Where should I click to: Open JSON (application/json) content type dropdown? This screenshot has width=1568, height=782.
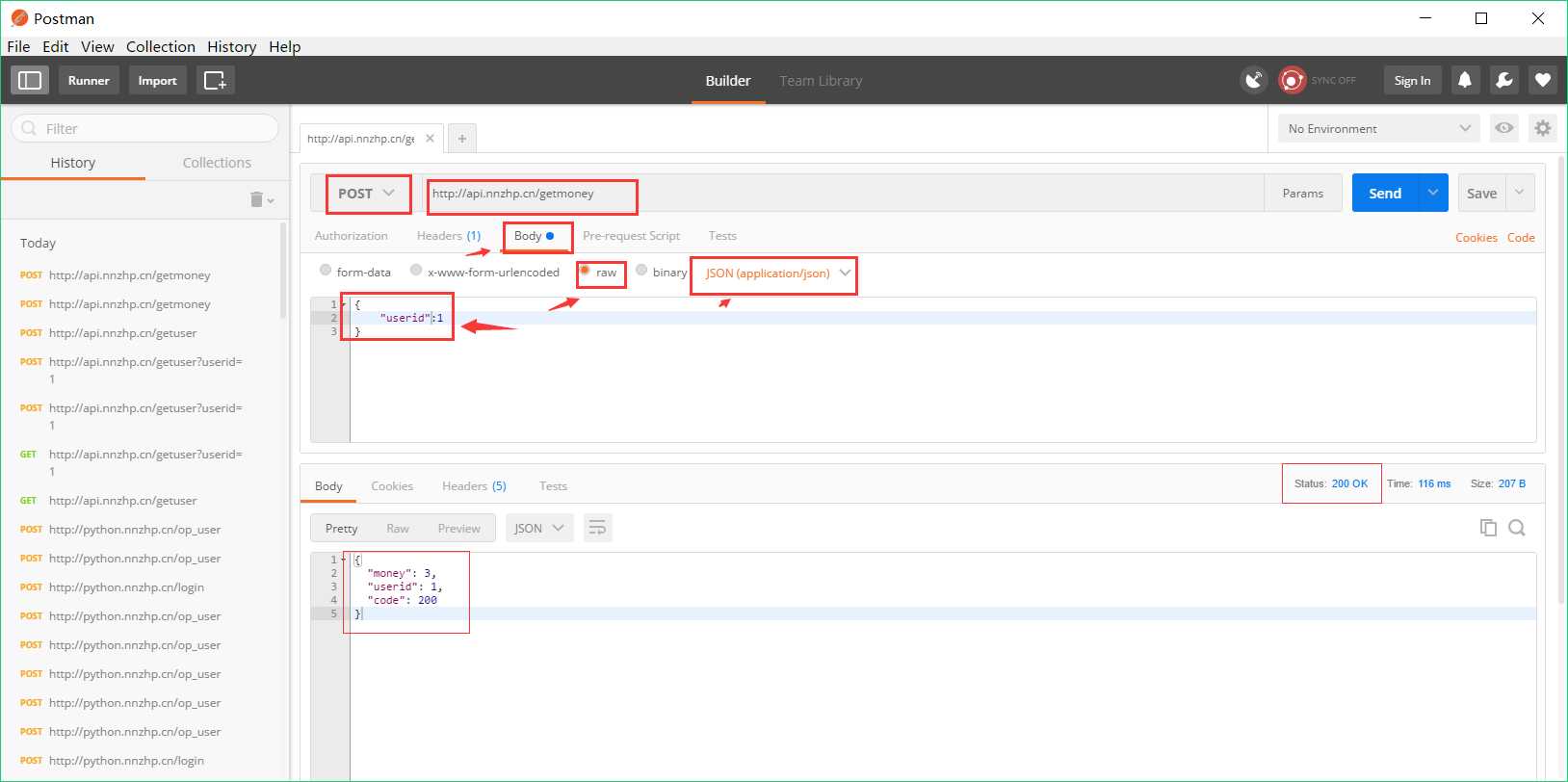pyautogui.click(x=777, y=274)
